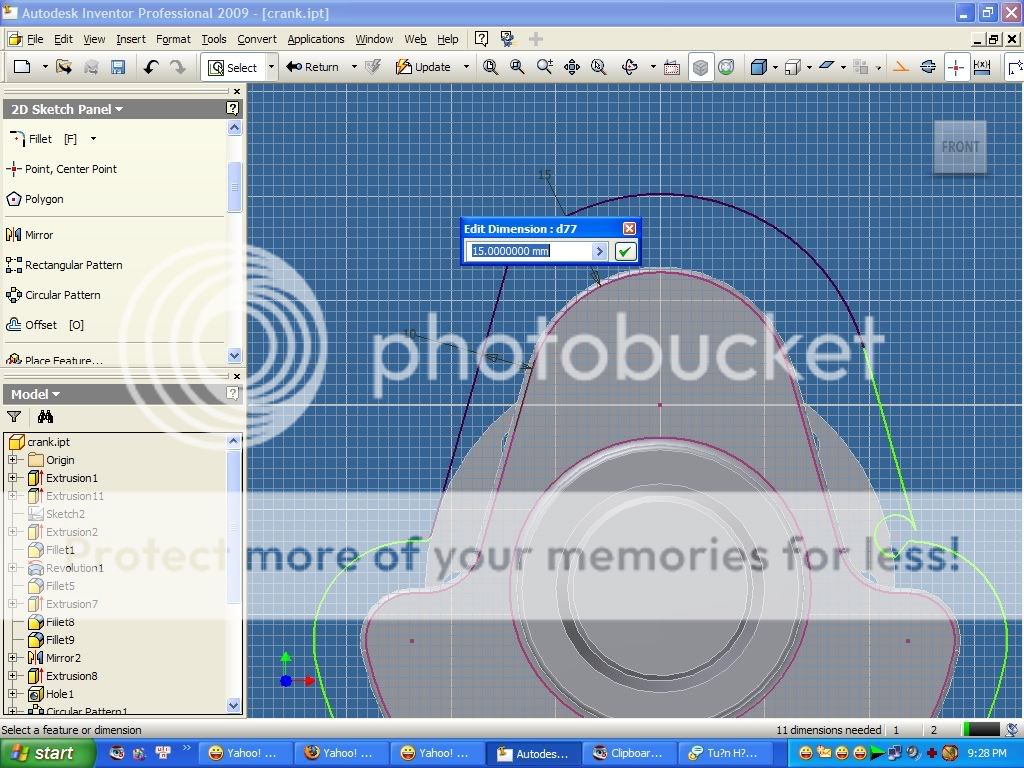
Task: Click the binoculars Find icon
Action: pos(45,417)
